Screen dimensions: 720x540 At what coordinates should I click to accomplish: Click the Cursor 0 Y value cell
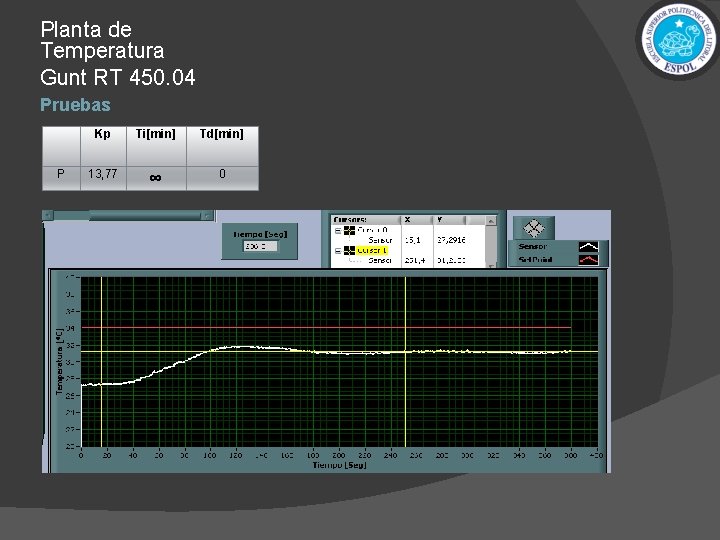(x=451, y=240)
